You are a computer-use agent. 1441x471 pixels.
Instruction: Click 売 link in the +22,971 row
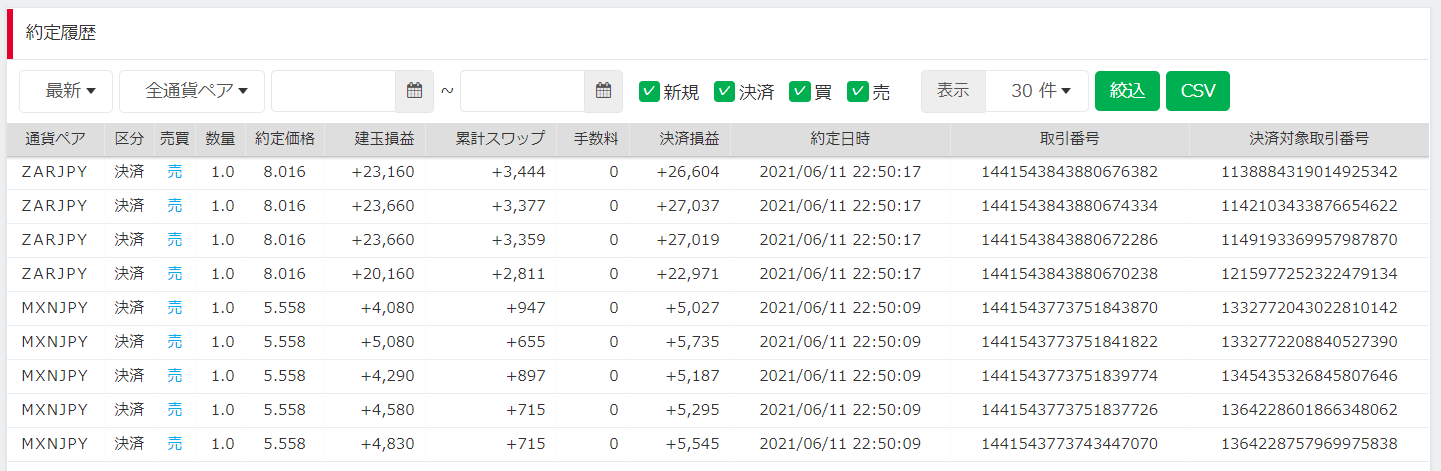(175, 274)
